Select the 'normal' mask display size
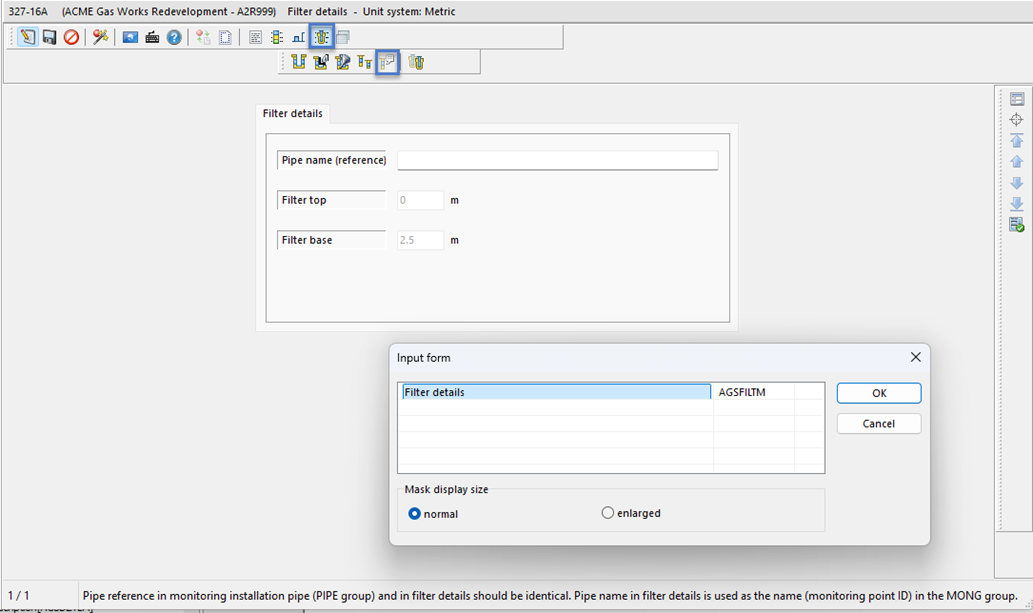 (x=415, y=514)
